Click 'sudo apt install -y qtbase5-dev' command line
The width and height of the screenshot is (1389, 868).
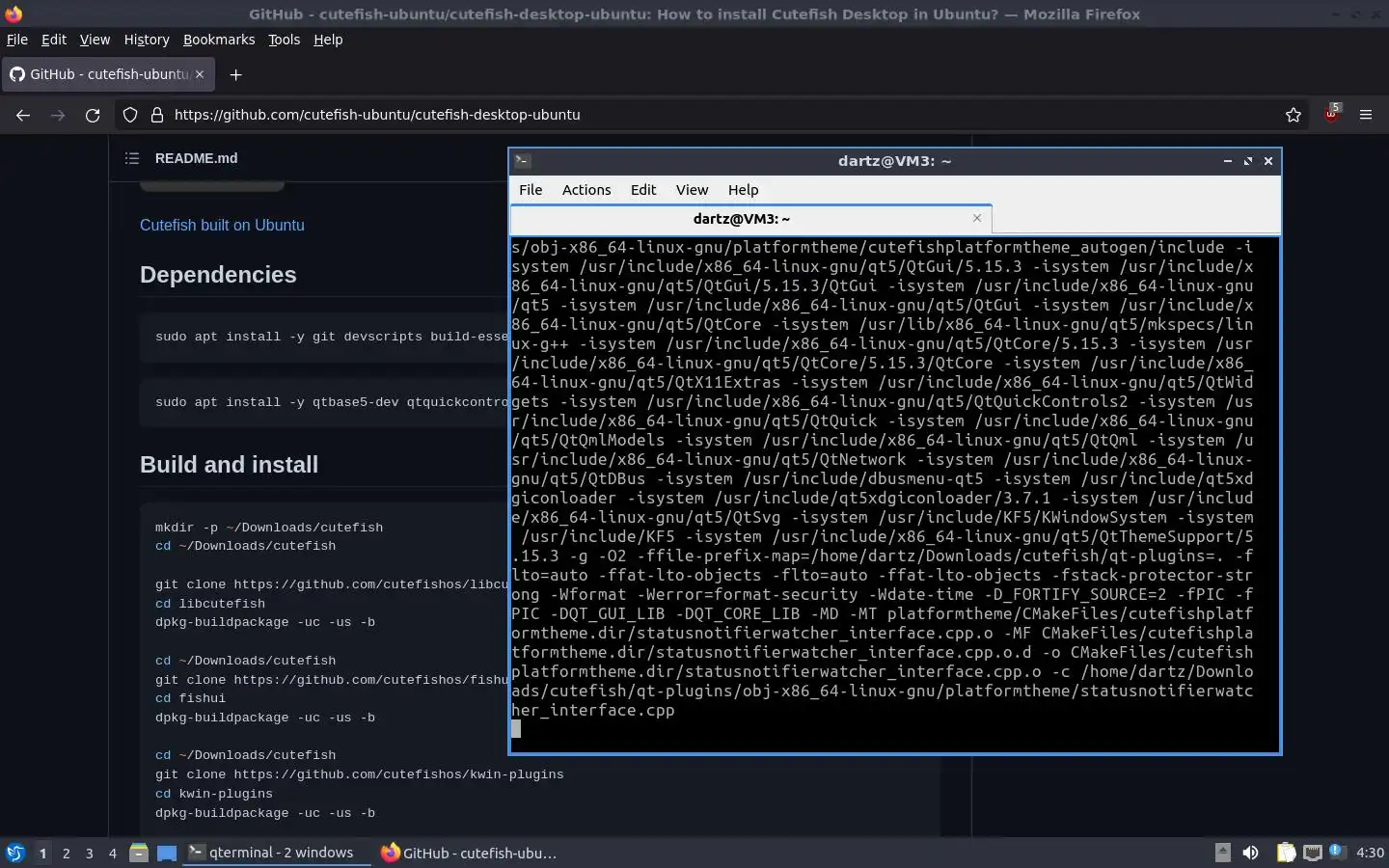[331, 402]
